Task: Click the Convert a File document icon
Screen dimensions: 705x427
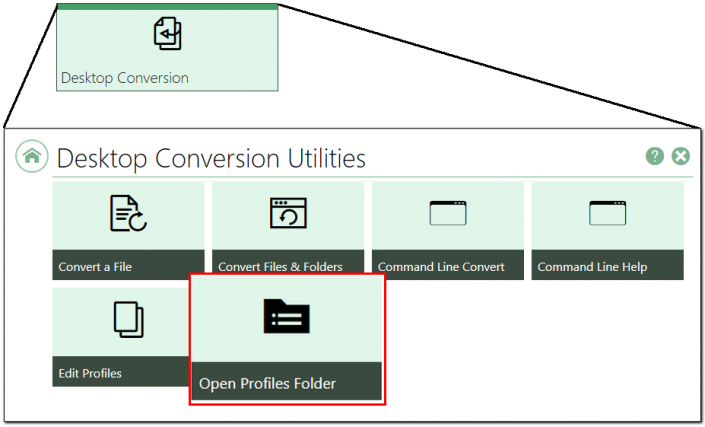Action: tap(128, 213)
